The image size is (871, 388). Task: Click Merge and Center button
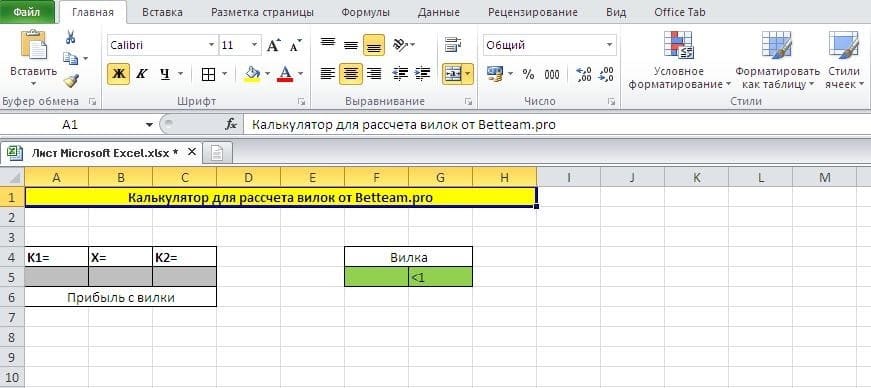click(452, 73)
